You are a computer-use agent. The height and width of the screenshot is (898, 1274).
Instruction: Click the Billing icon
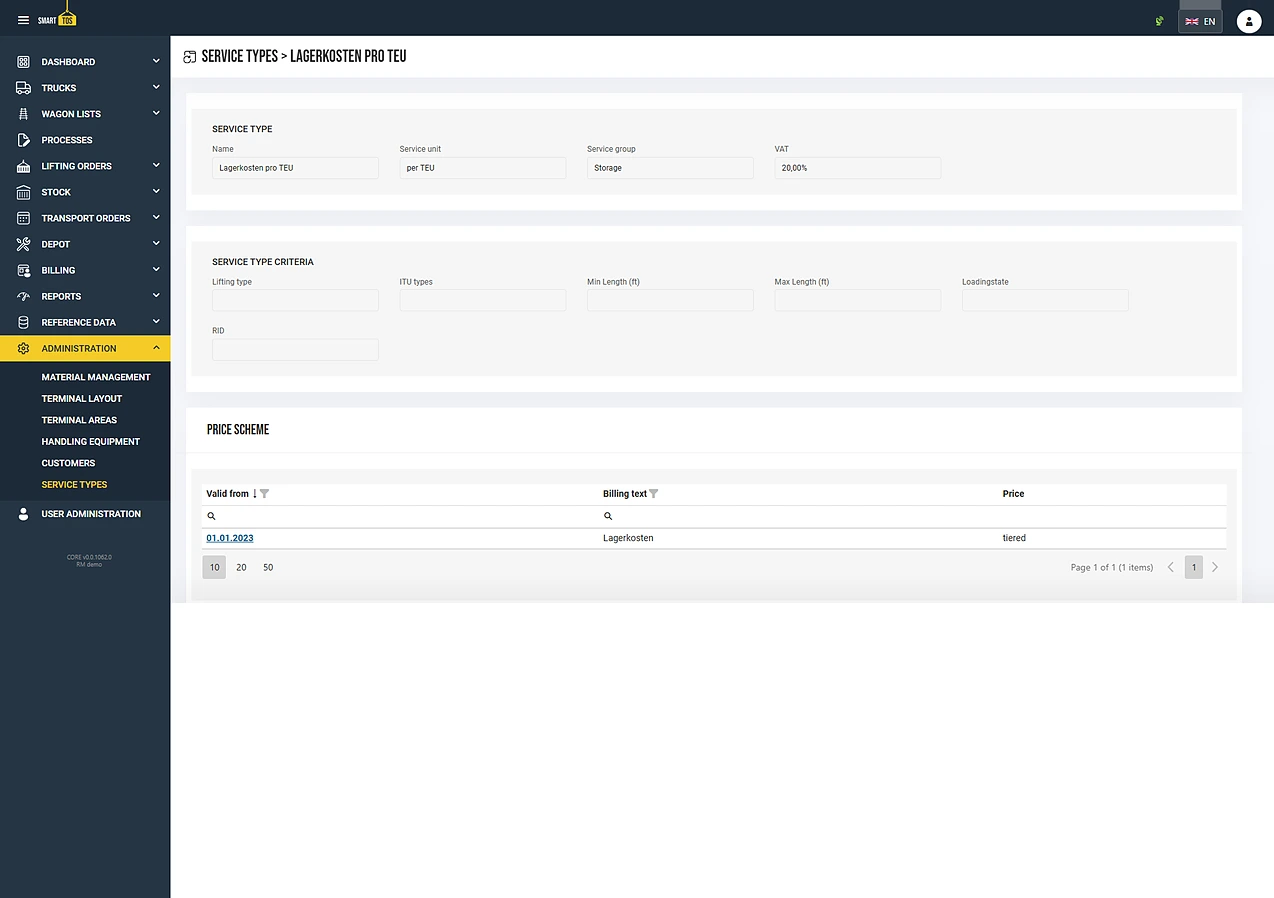(x=23, y=270)
